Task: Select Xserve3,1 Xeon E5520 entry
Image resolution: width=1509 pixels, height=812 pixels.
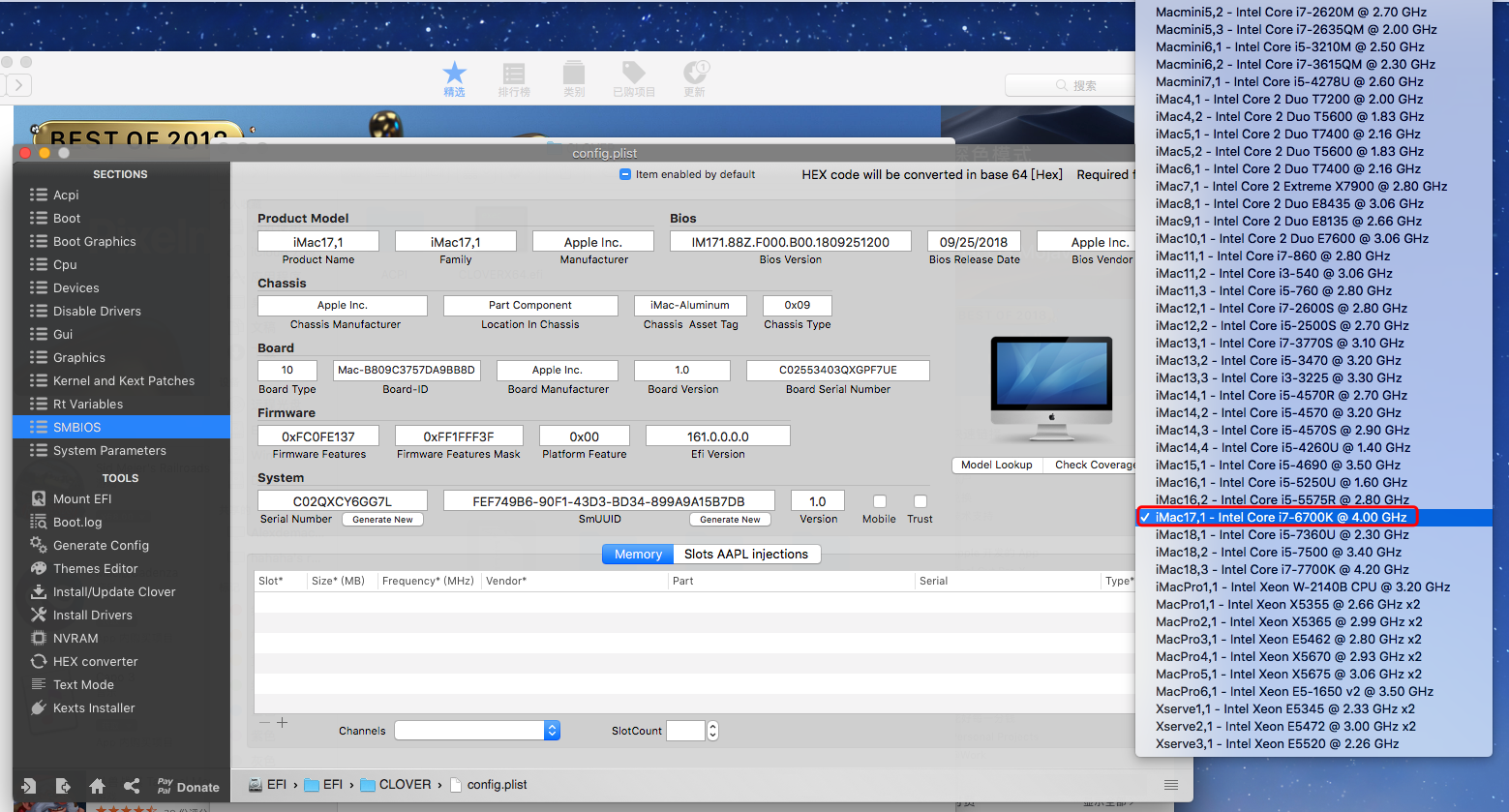Action: pyautogui.click(x=1314, y=743)
